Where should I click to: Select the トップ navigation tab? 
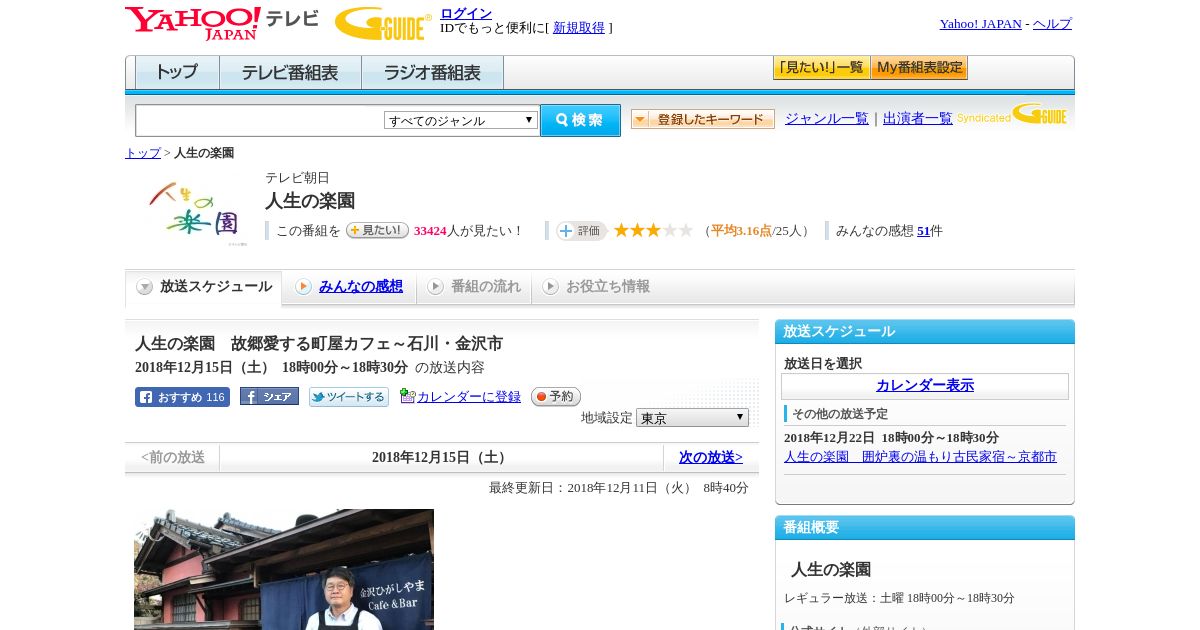click(x=177, y=73)
